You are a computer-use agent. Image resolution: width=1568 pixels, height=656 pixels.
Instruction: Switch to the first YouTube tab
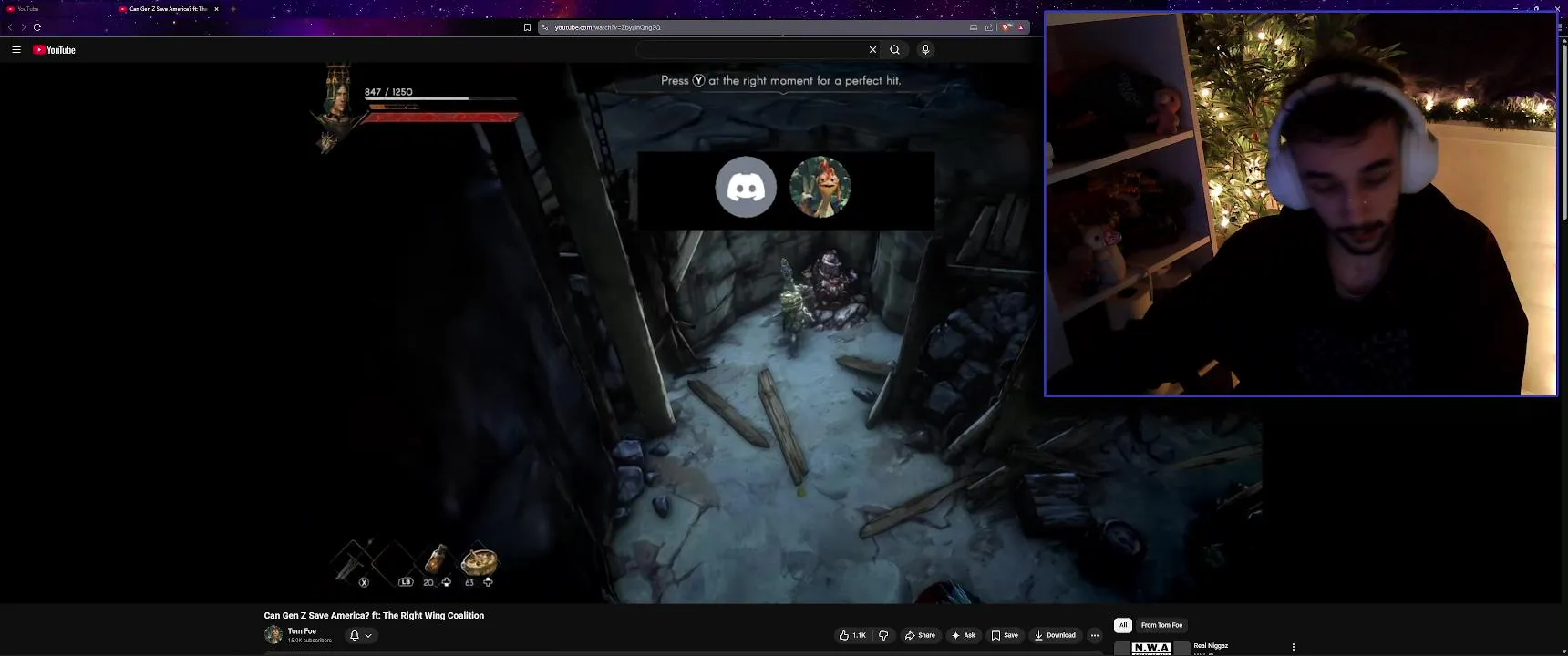(x=57, y=9)
